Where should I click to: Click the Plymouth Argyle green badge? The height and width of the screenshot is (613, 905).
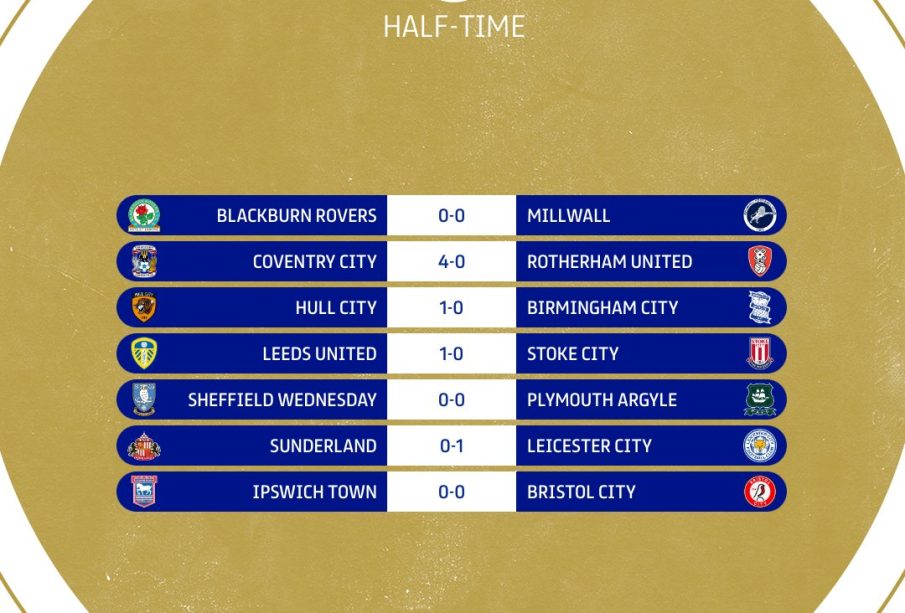click(x=760, y=399)
